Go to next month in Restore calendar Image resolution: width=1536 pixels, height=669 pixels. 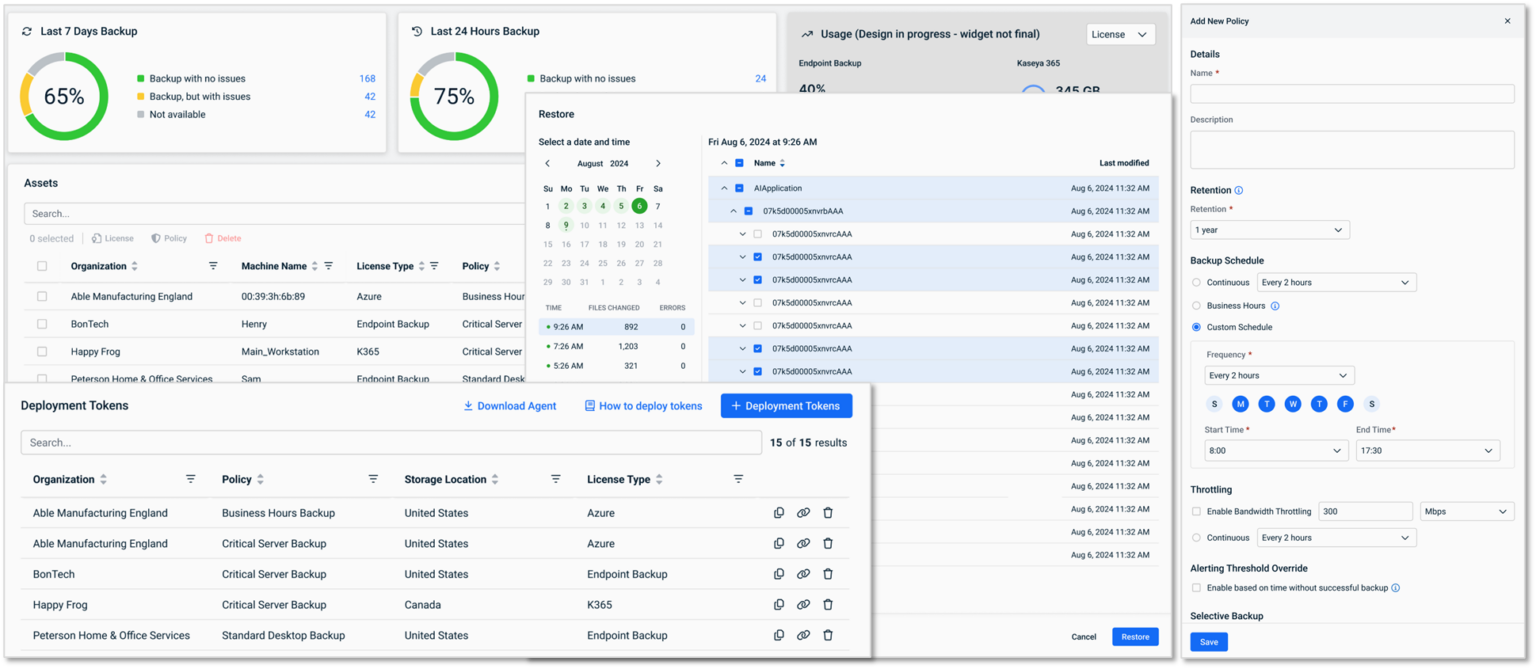click(x=658, y=164)
